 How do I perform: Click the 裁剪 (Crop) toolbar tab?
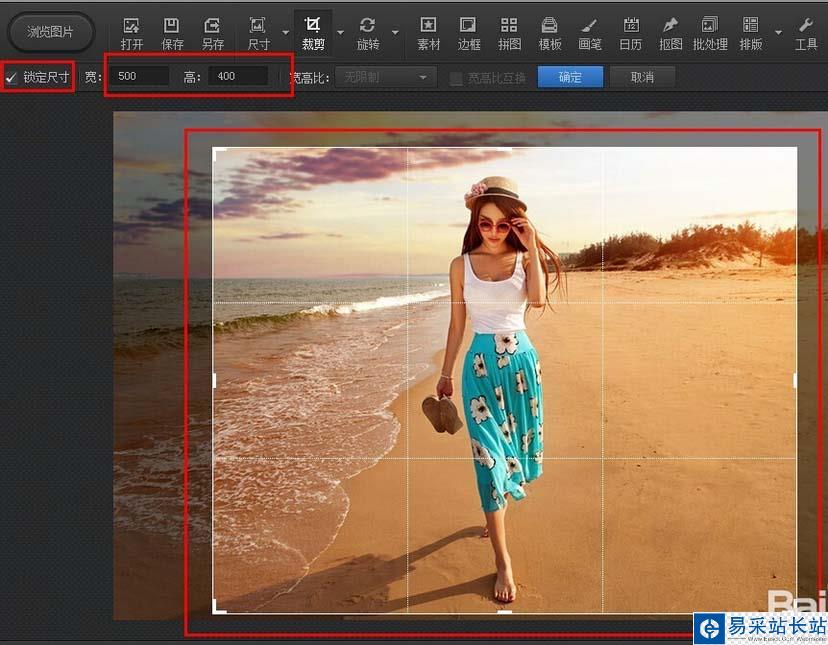point(313,32)
